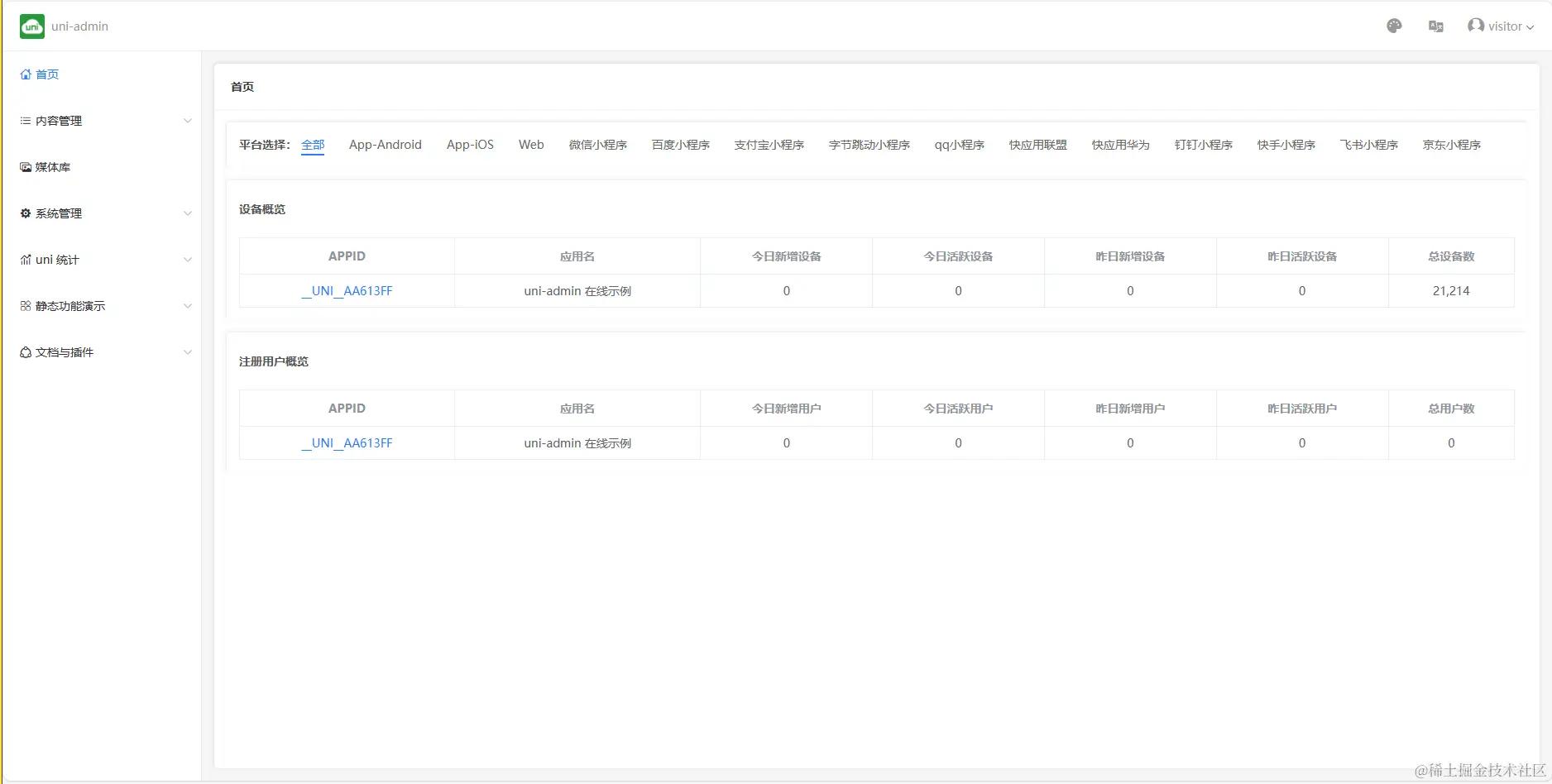The height and width of the screenshot is (784, 1552).
Task: Switch language with the translate icon
Action: click(x=1436, y=26)
